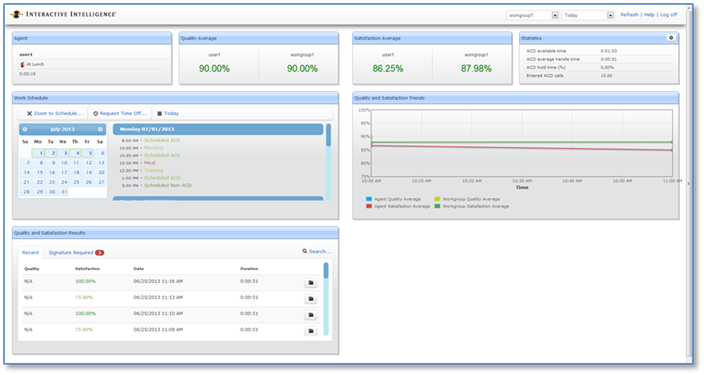Click the red Signature Required count badge
Viewport: 704px width, 375px height.
tap(99, 253)
